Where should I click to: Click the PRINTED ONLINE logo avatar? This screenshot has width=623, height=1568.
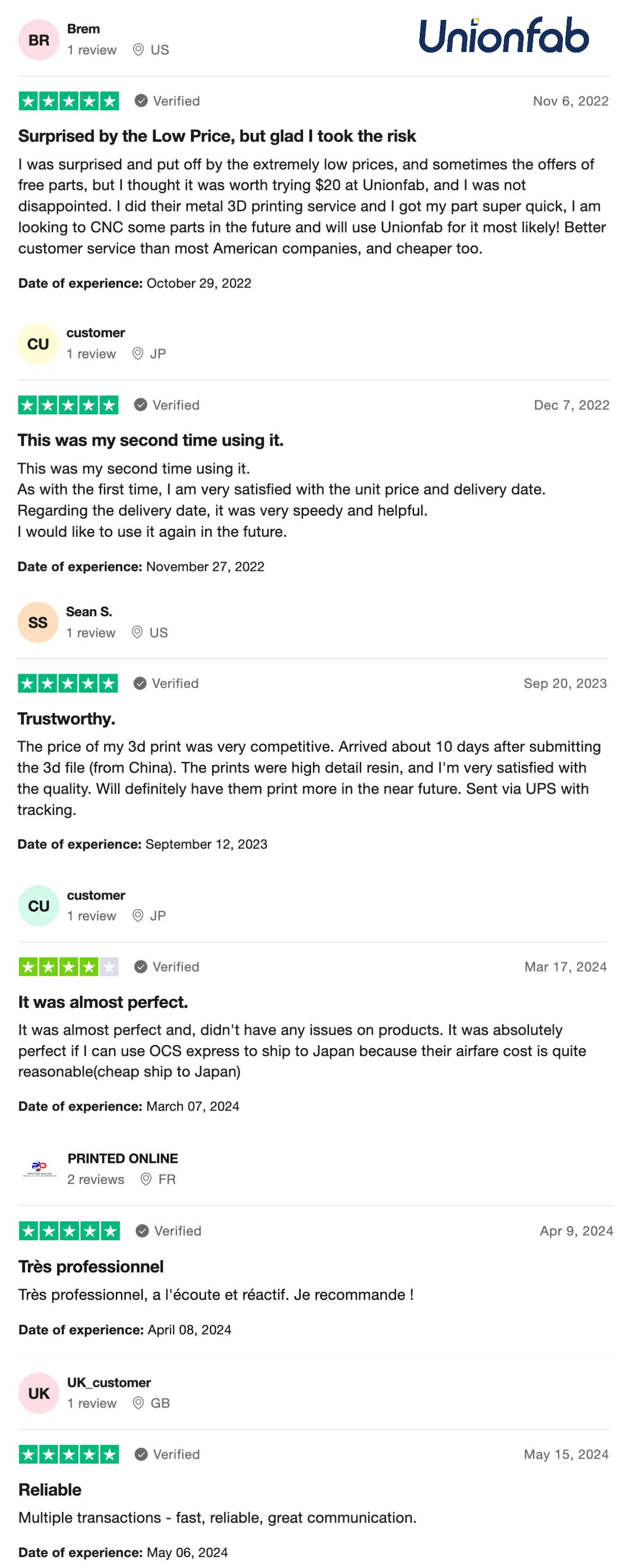tap(39, 1168)
